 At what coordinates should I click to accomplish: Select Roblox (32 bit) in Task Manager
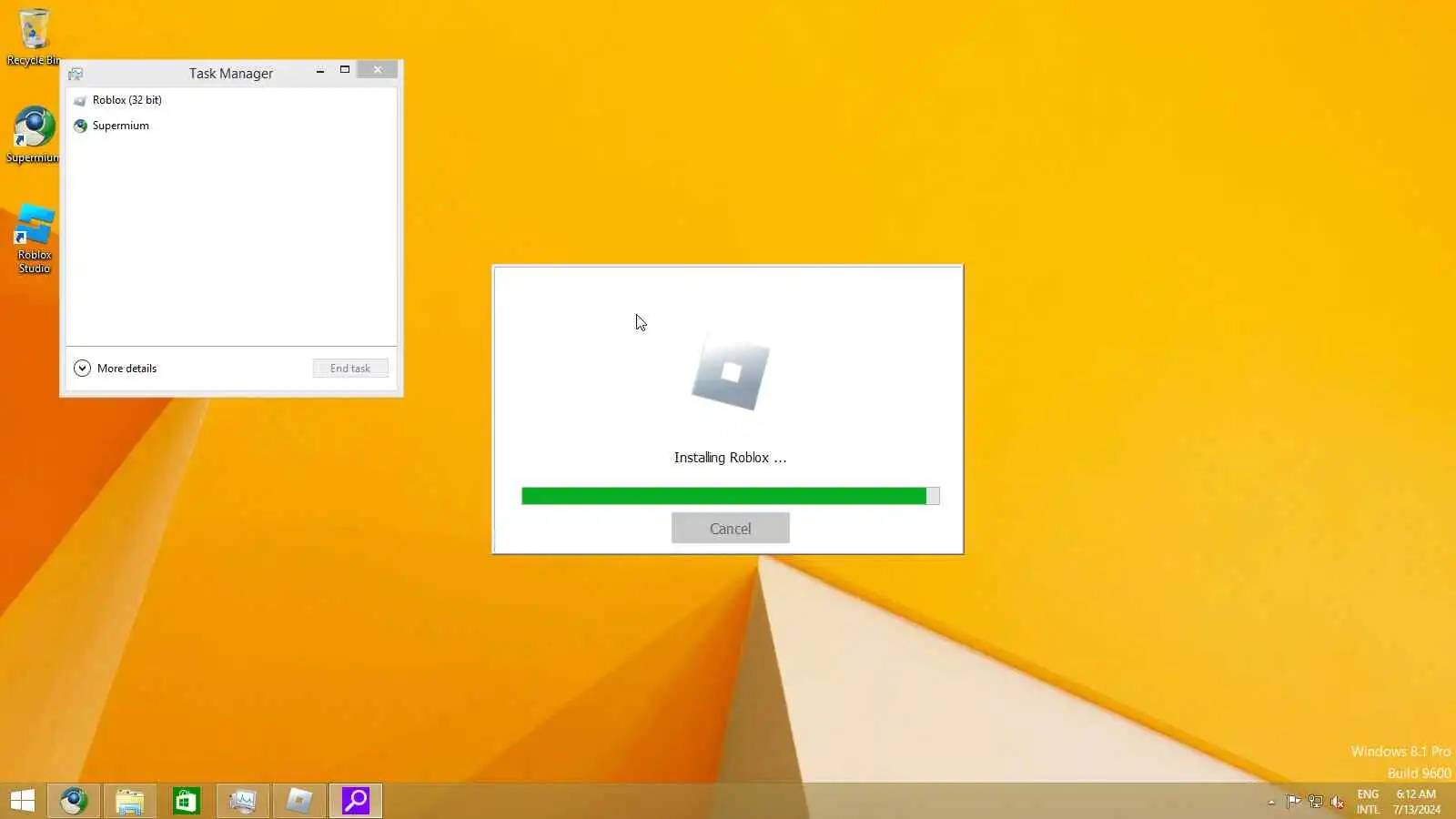pos(231,100)
